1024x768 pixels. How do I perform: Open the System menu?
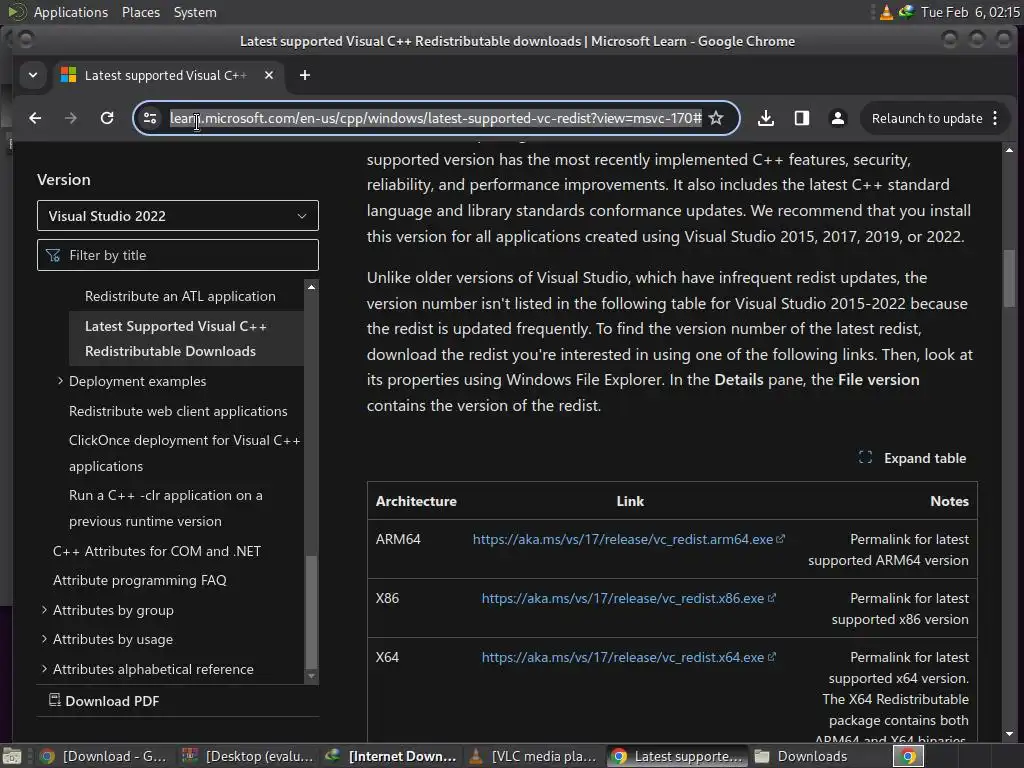pos(195,12)
